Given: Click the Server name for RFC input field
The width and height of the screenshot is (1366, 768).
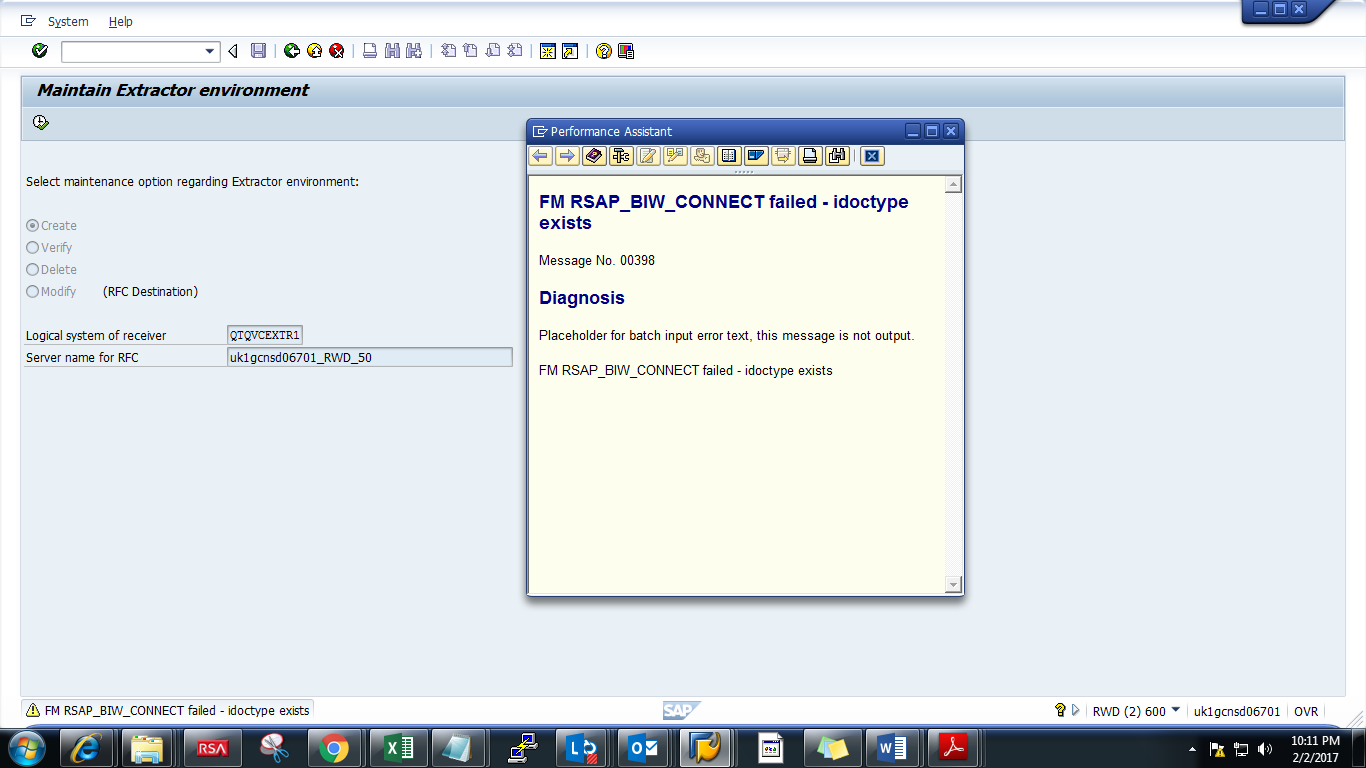Looking at the screenshot, I should (370, 356).
